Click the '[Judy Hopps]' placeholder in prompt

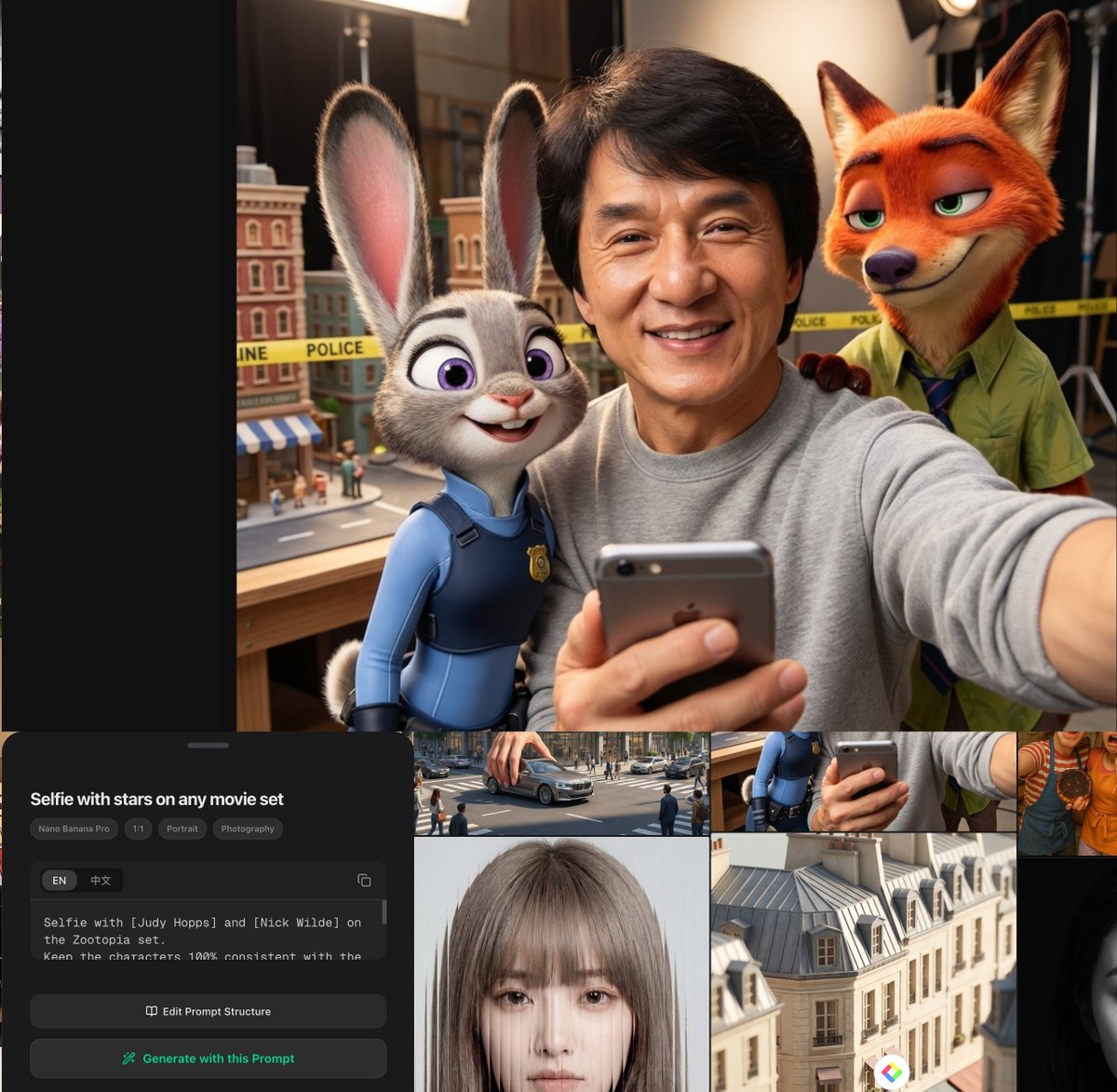(x=174, y=923)
